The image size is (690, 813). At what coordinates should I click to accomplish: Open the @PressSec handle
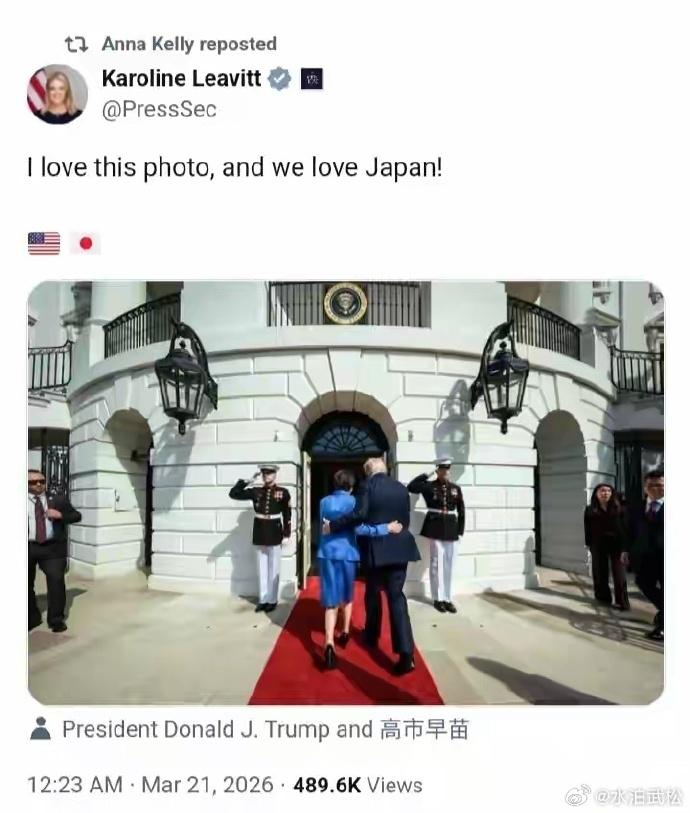click(159, 109)
